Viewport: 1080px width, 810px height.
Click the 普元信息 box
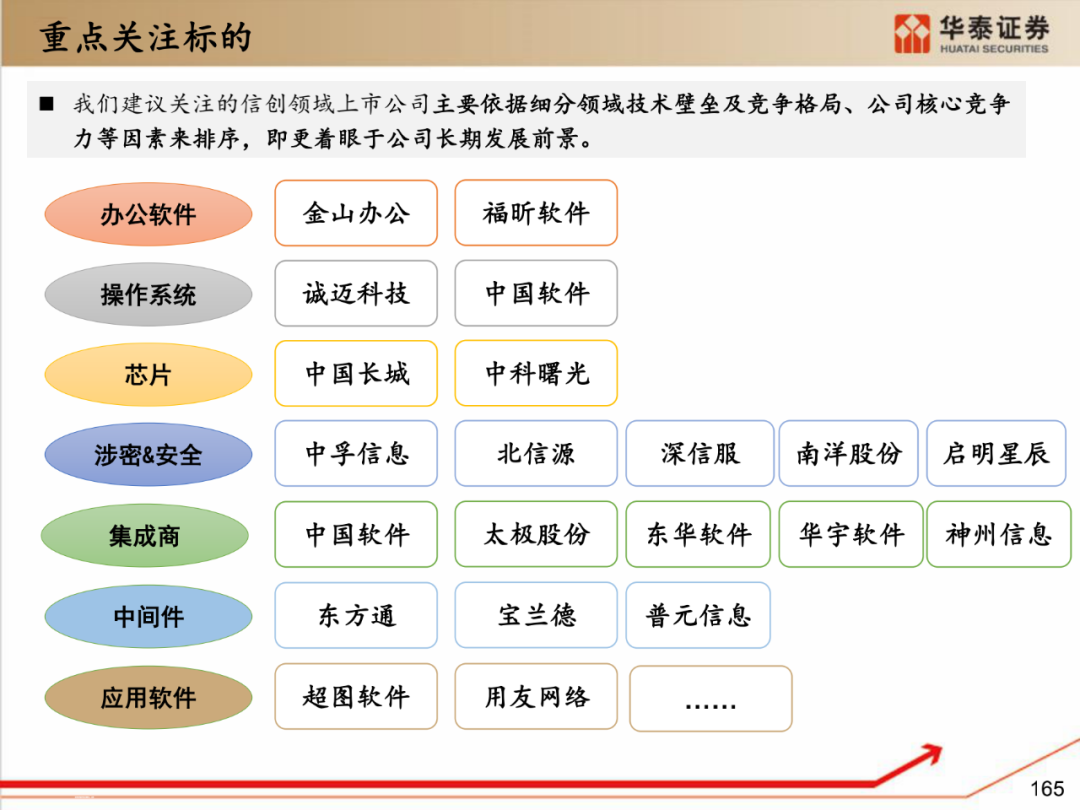coord(698,615)
